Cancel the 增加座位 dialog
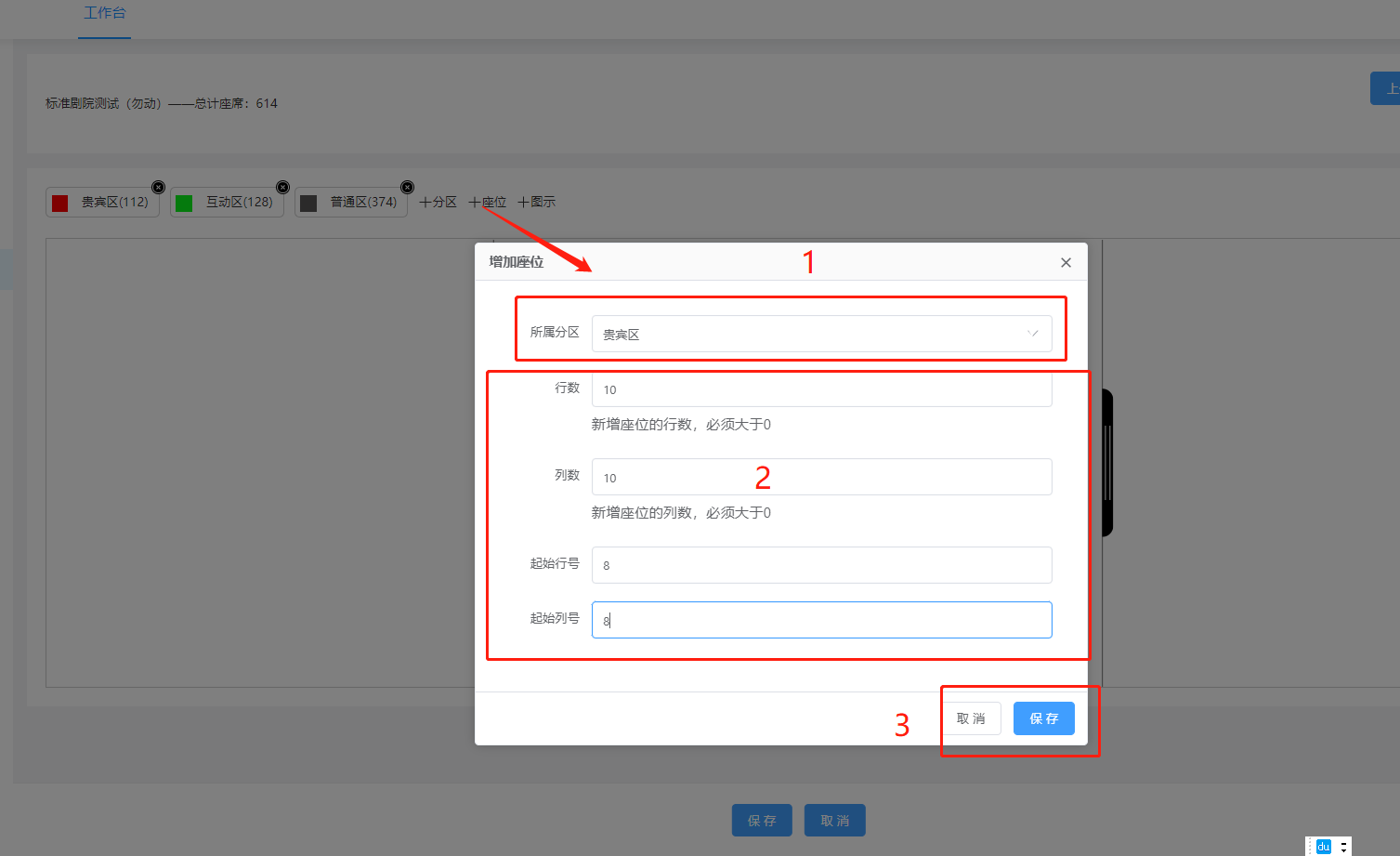The height and width of the screenshot is (856, 1400). click(971, 718)
